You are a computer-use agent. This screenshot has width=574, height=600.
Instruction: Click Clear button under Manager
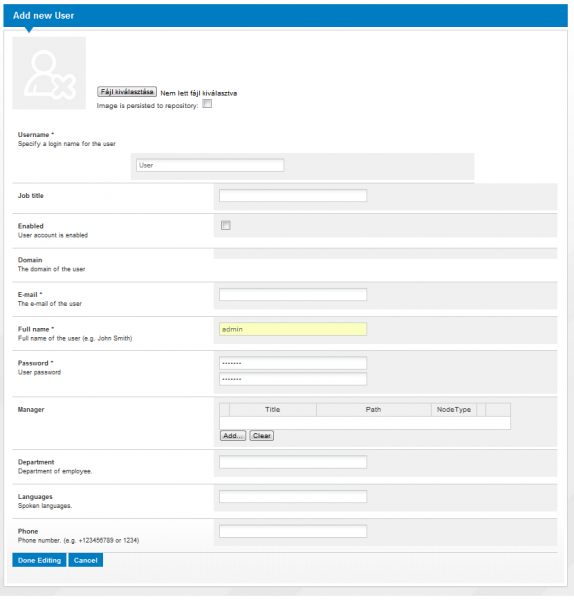(x=262, y=435)
